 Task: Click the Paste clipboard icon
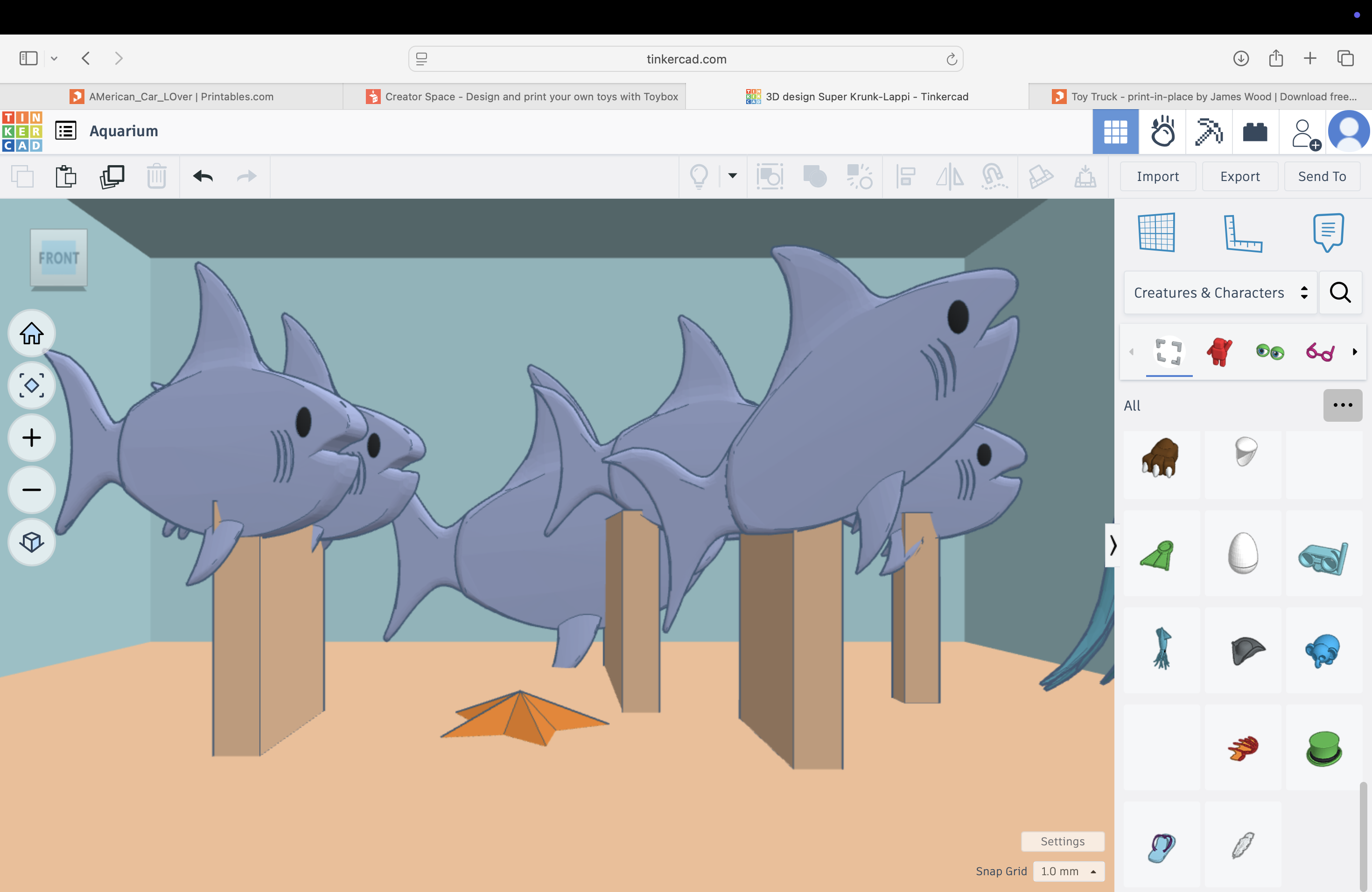(x=66, y=176)
